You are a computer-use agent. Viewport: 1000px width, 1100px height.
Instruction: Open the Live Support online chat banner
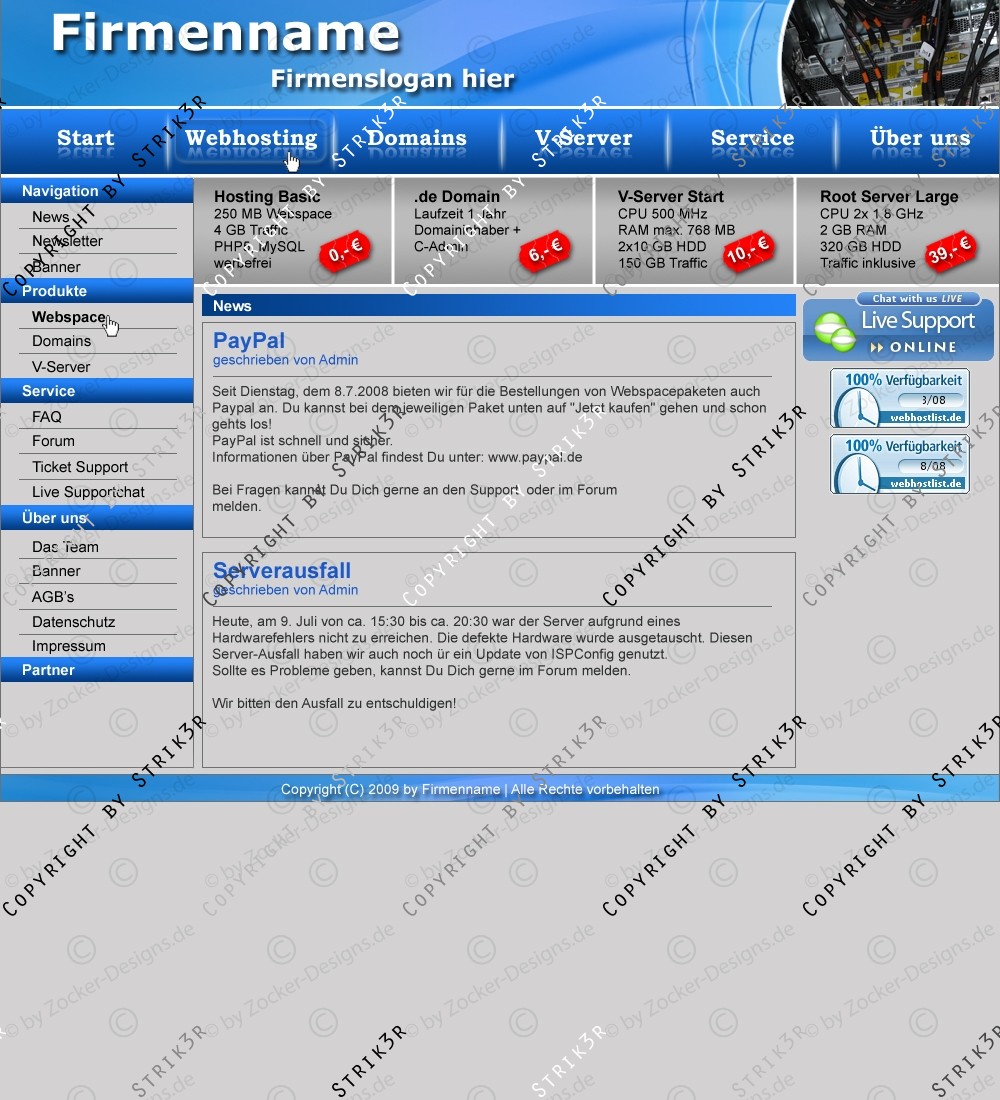click(x=898, y=327)
